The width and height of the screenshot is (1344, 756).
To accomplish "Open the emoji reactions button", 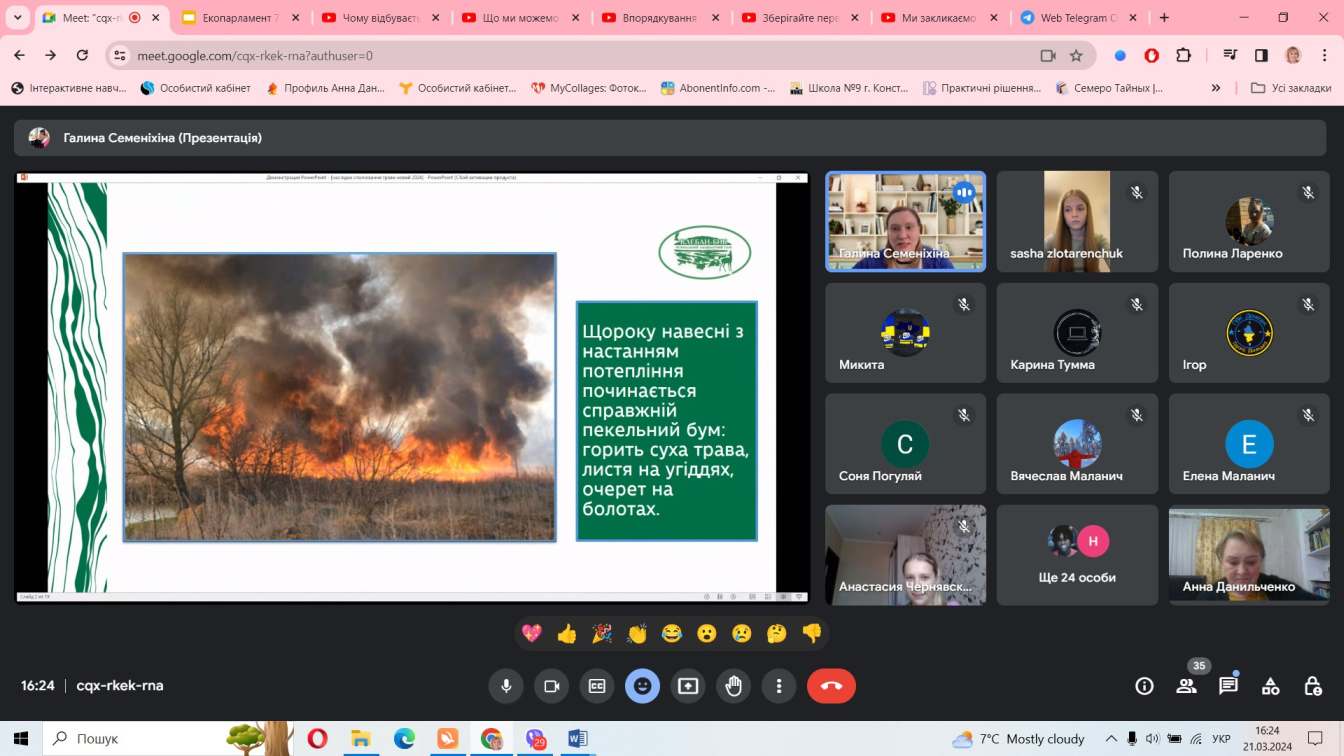I will (x=642, y=686).
